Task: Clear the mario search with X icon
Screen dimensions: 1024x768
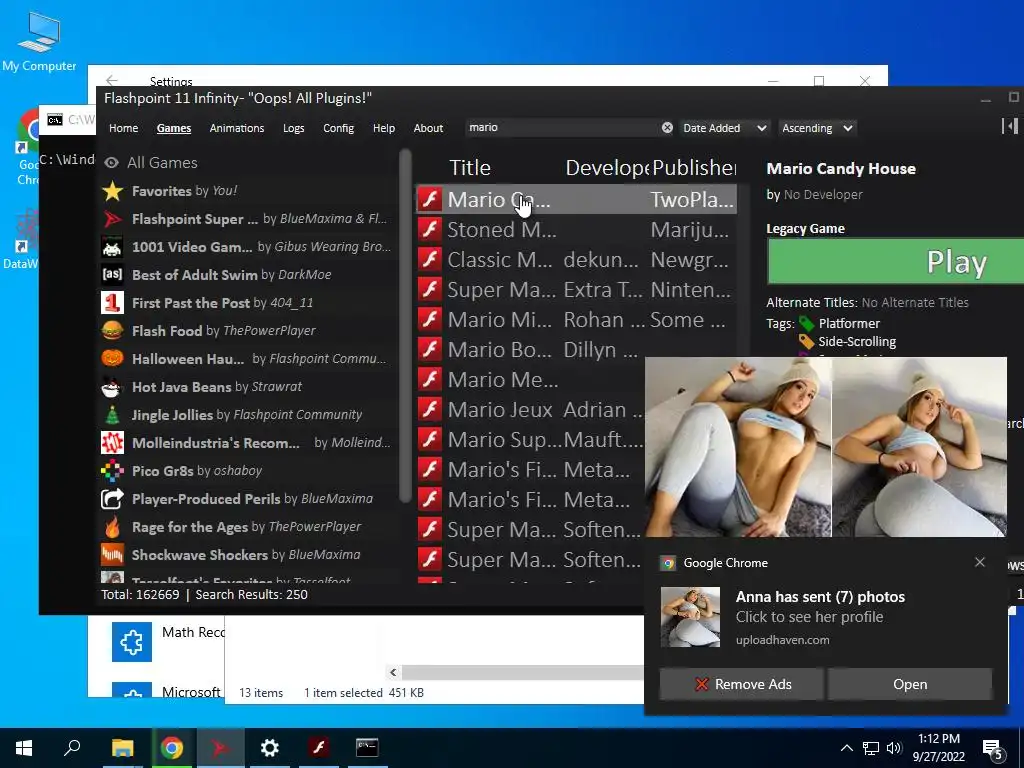Action: point(667,128)
